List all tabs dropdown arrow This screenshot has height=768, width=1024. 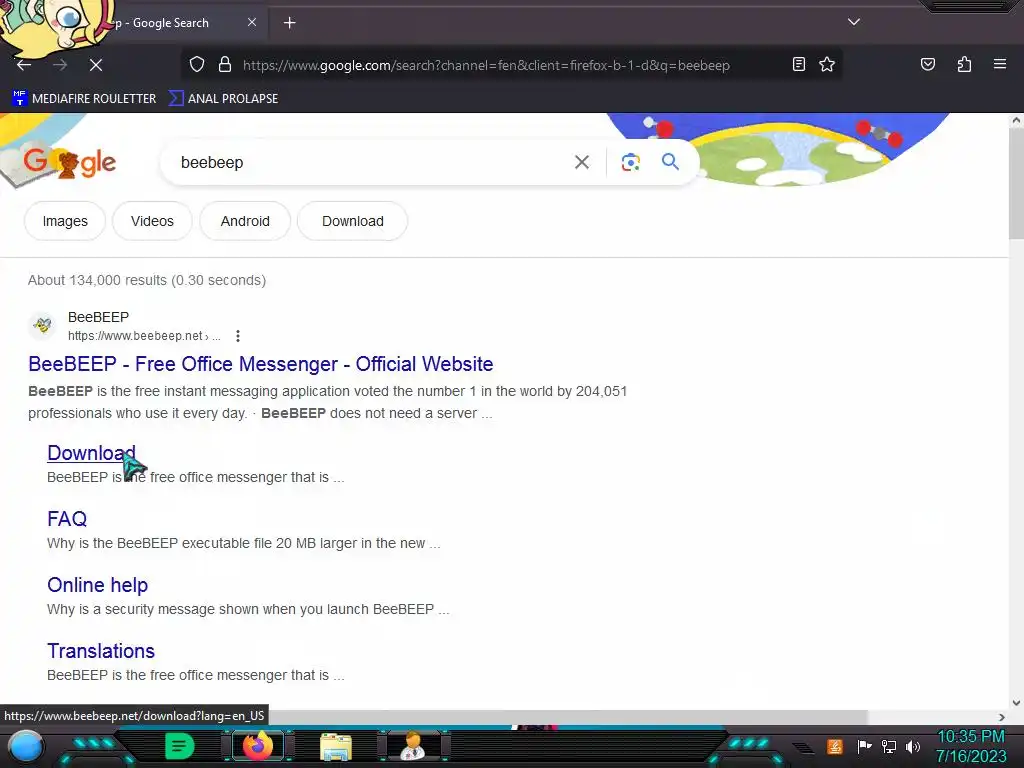point(854,22)
